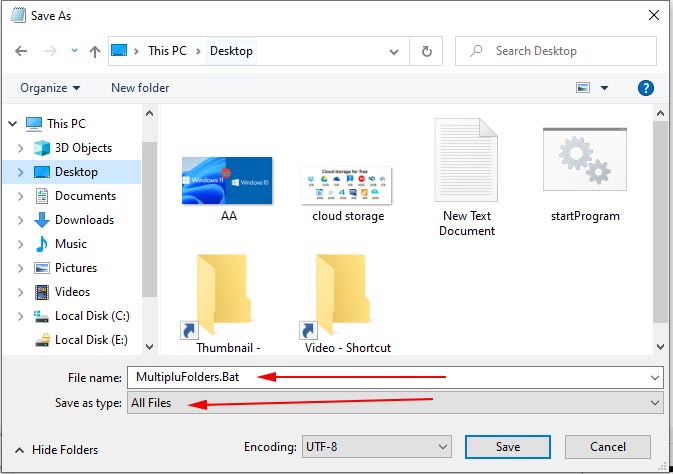This screenshot has height=474, width=673.
Task: Open the recent locations dropdown arrow
Action: click(x=74, y=51)
